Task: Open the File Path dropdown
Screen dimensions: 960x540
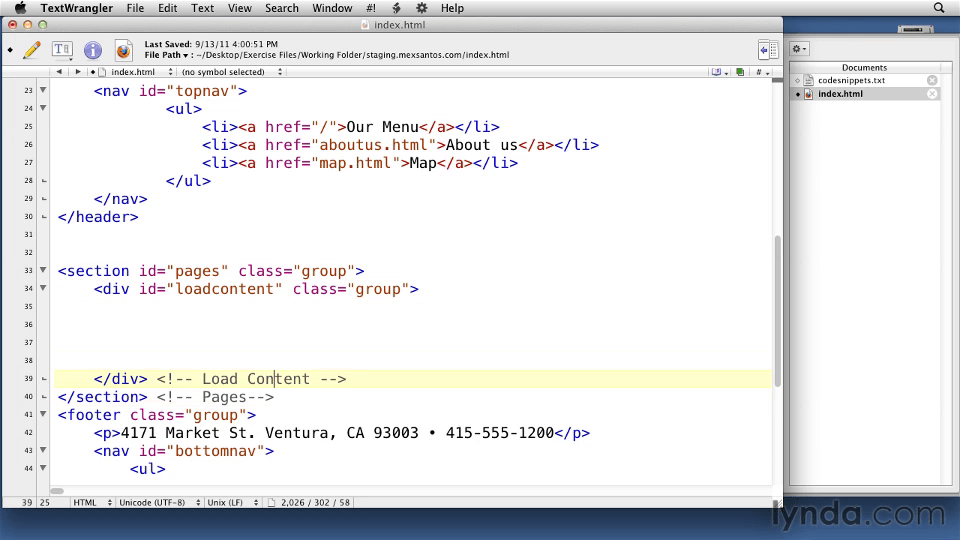Action: click(x=166, y=55)
